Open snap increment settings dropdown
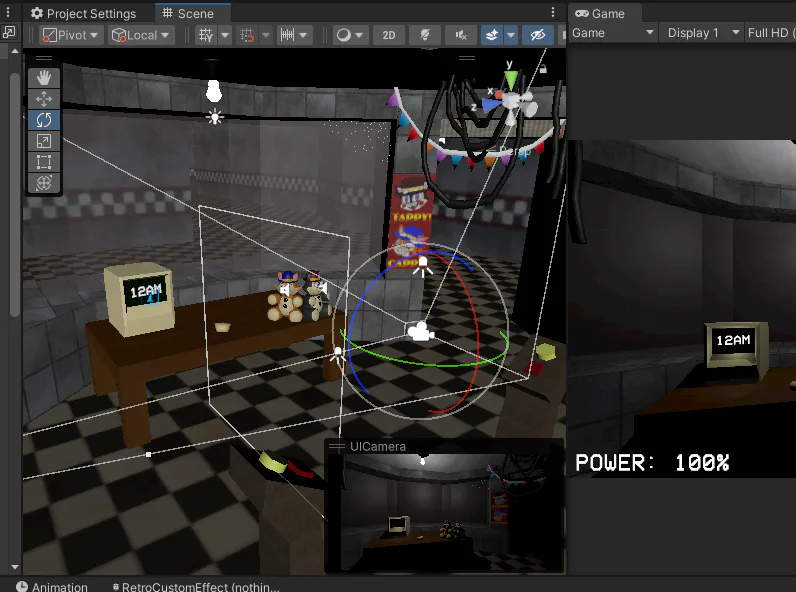 [294, 35]
